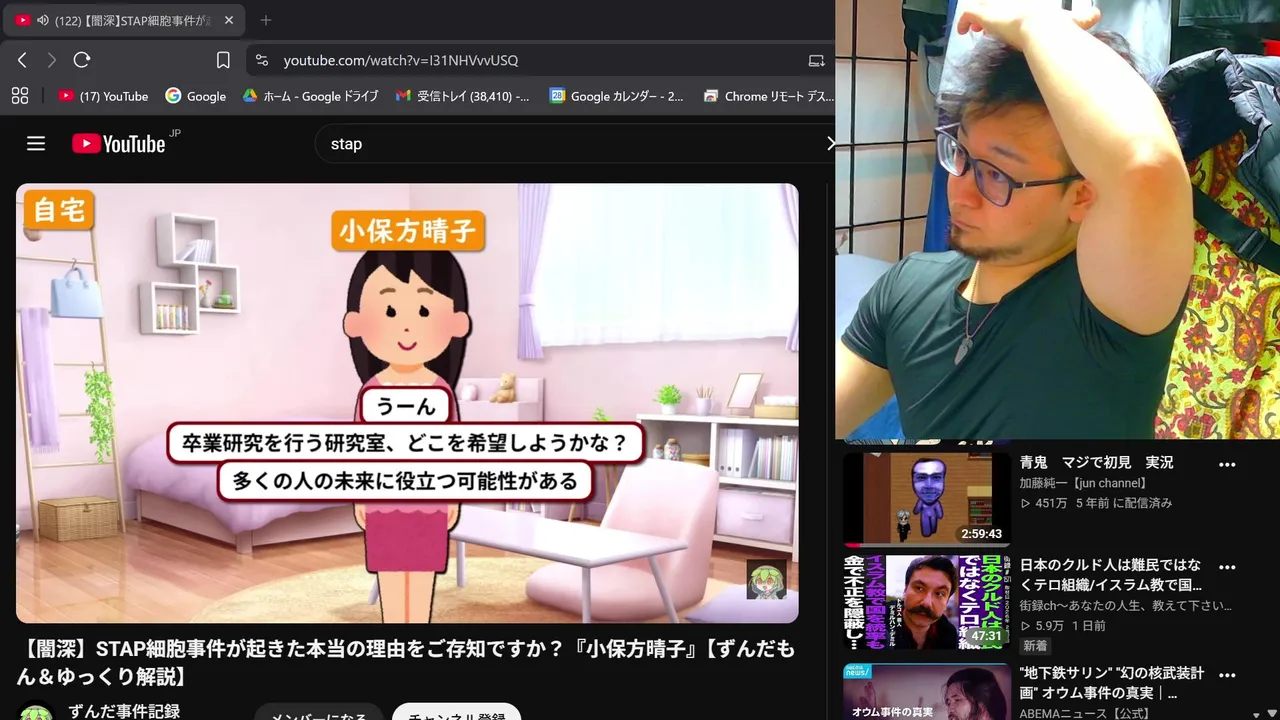Mute the tab using the speaker icon

(x=43, y=20)
